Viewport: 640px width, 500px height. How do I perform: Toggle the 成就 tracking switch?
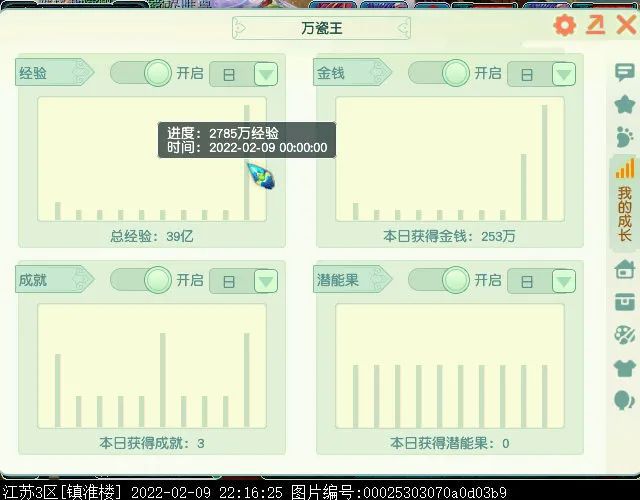[x=141, y=280]
